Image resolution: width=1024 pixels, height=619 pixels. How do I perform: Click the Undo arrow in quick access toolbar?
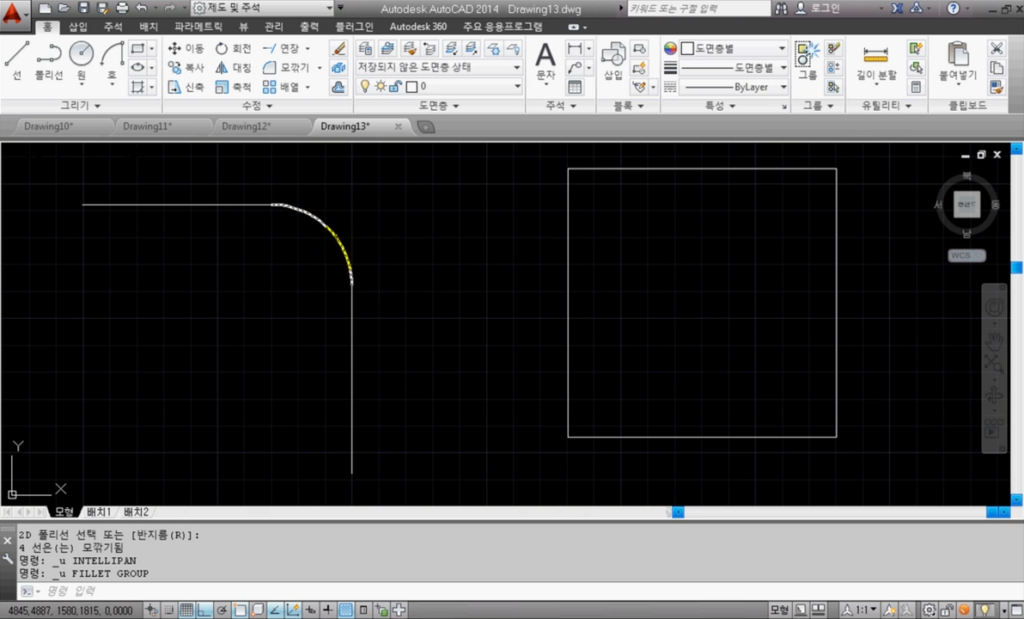pyautogui.click(x=142, y=8)
